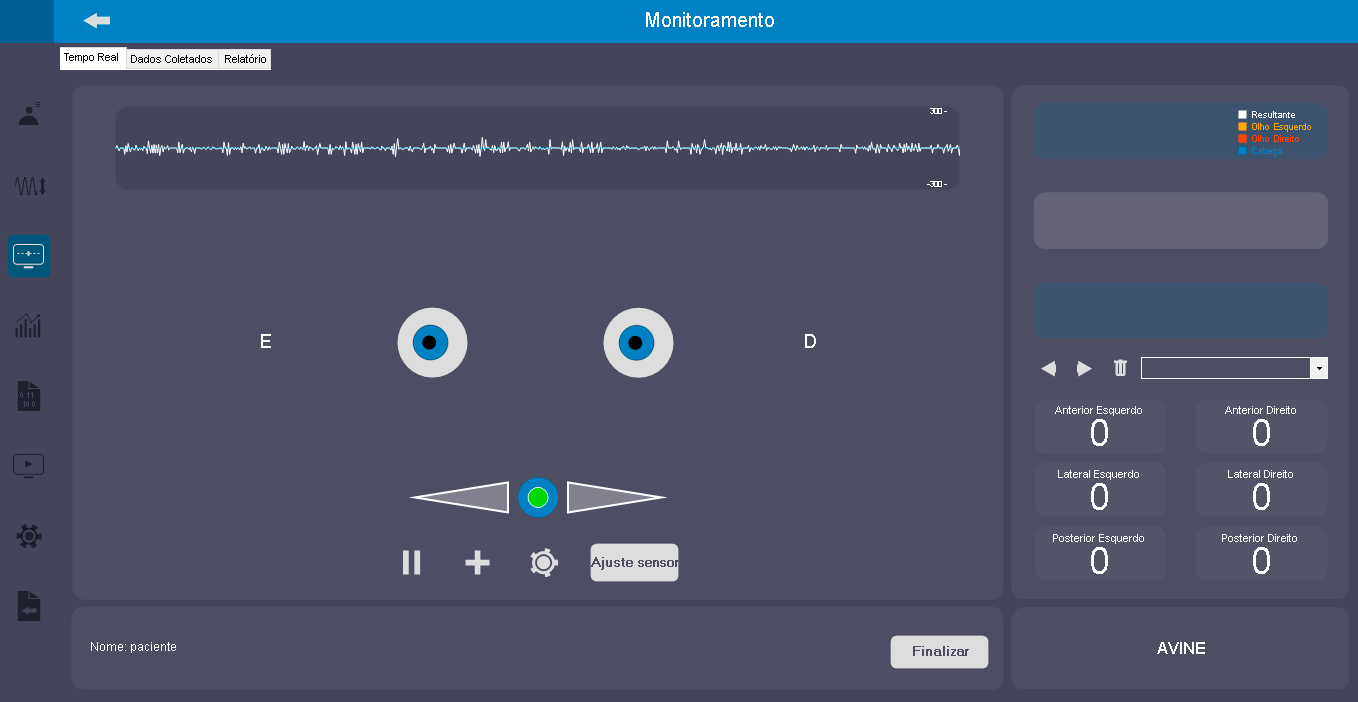
Task: Click the binary data file icon
Action: click(29, 396)
